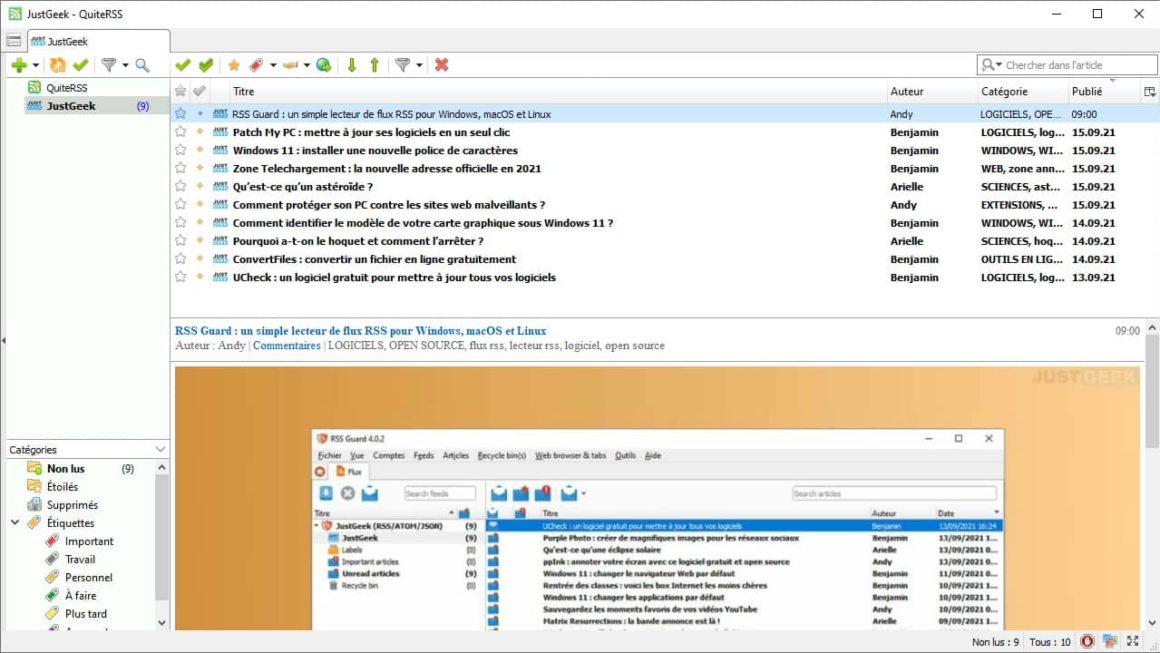Mark feed as read in the feeds toolbar

tap(81, 65)
